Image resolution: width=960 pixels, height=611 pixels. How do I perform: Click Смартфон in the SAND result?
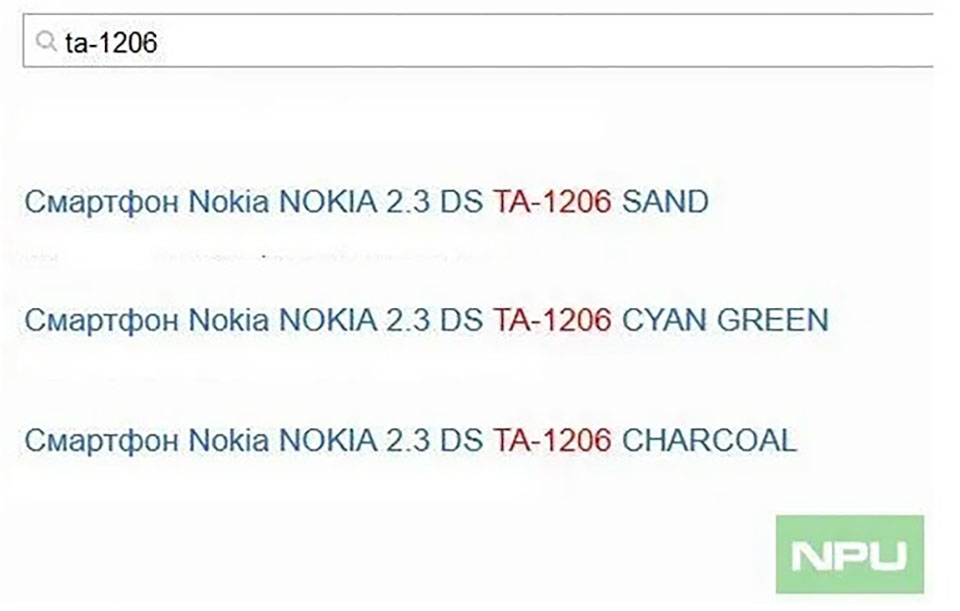pyautogui.click(x=102, y=202)
